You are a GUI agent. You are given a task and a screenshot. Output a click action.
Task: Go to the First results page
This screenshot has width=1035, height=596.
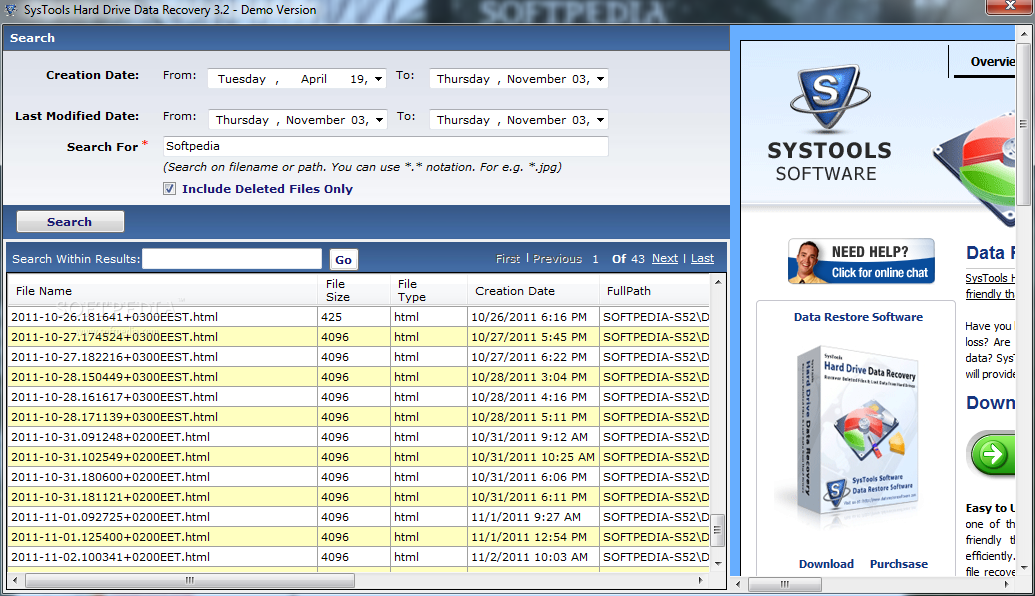click(x=508, y=259)
